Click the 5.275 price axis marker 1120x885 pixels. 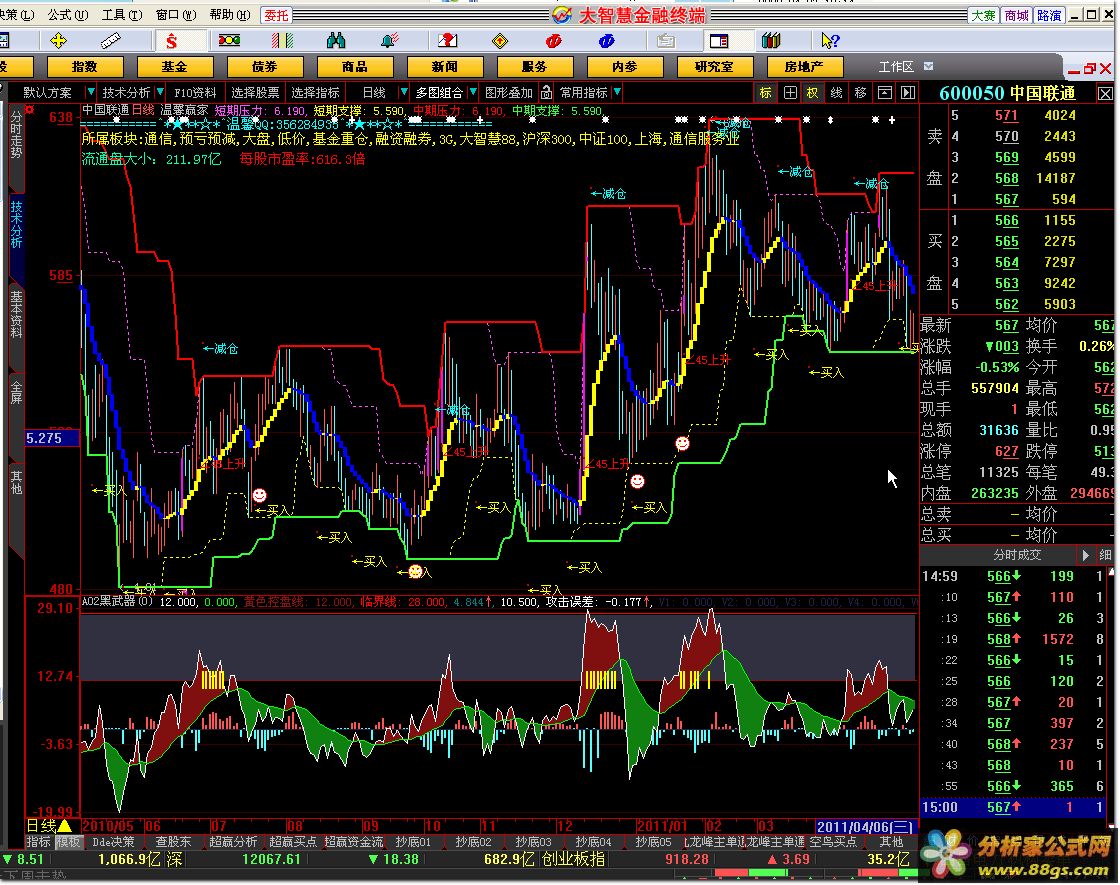[52, 438]
